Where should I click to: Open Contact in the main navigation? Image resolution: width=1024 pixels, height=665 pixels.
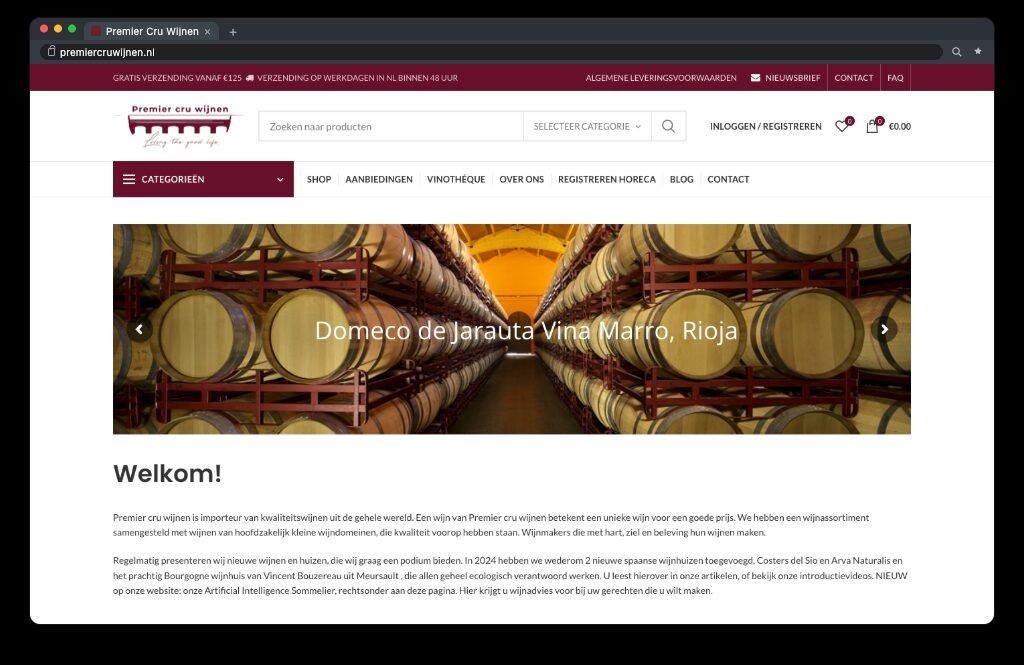pos(728,179)
